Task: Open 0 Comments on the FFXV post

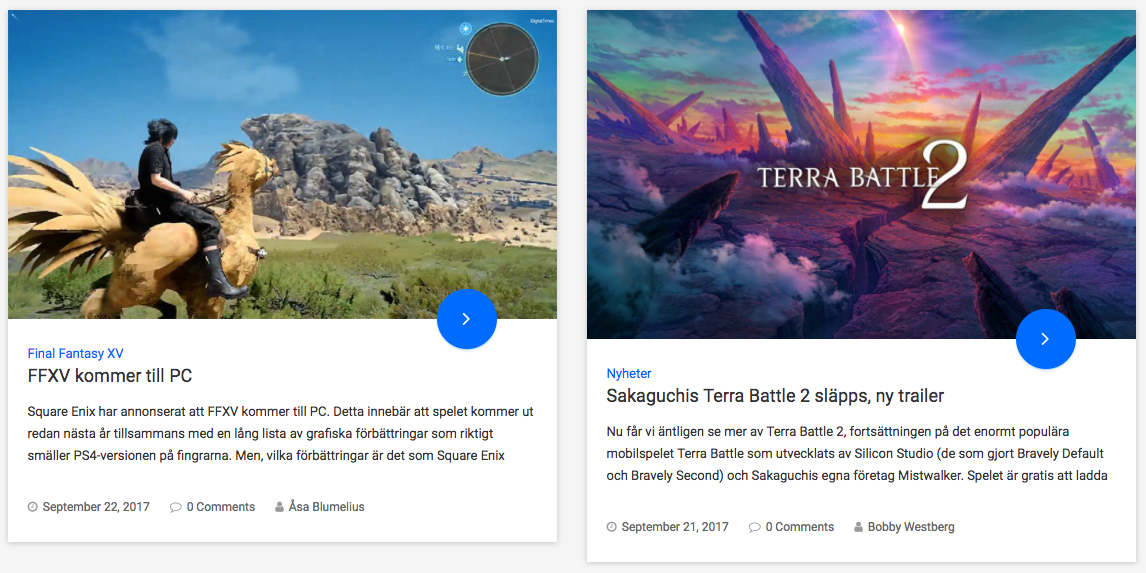Action: [x=221, y=506]
